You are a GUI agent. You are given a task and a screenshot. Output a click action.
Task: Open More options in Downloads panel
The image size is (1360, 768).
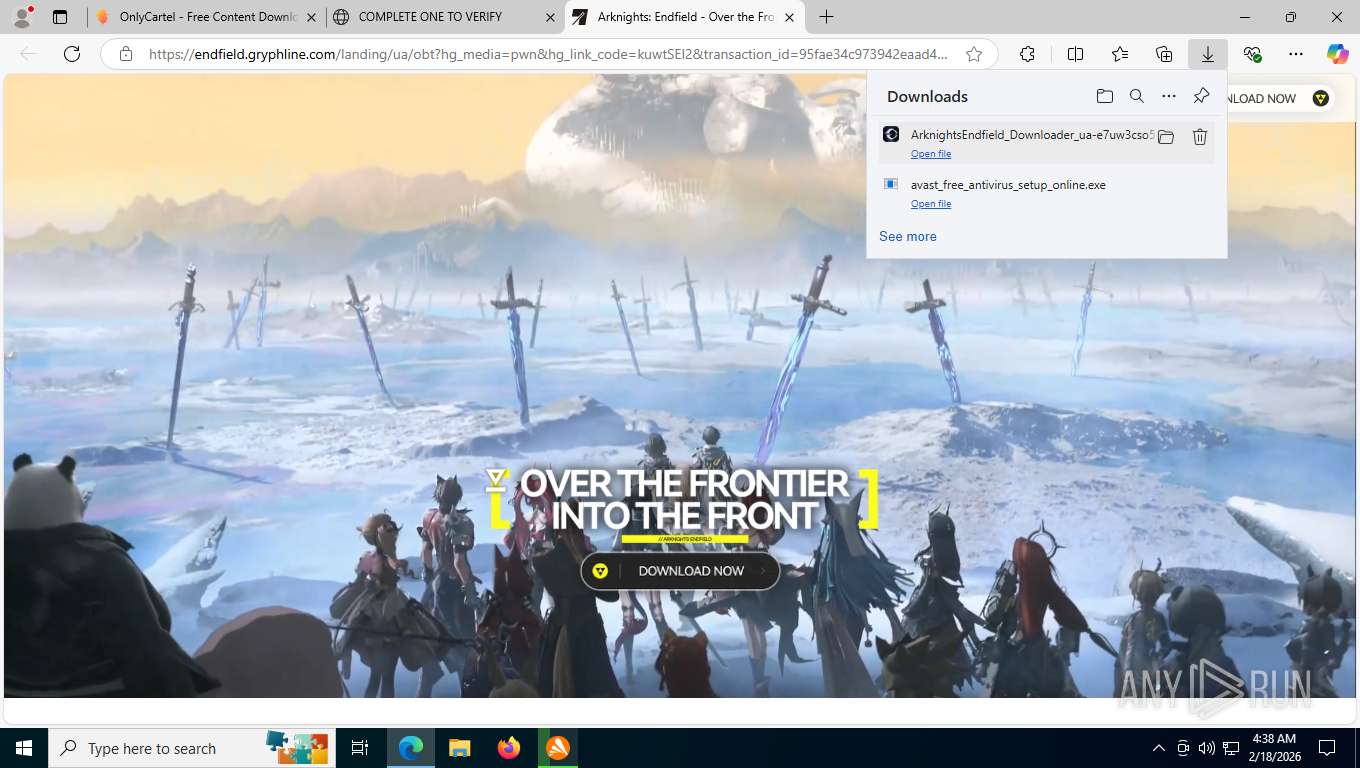click(1168, 96)
